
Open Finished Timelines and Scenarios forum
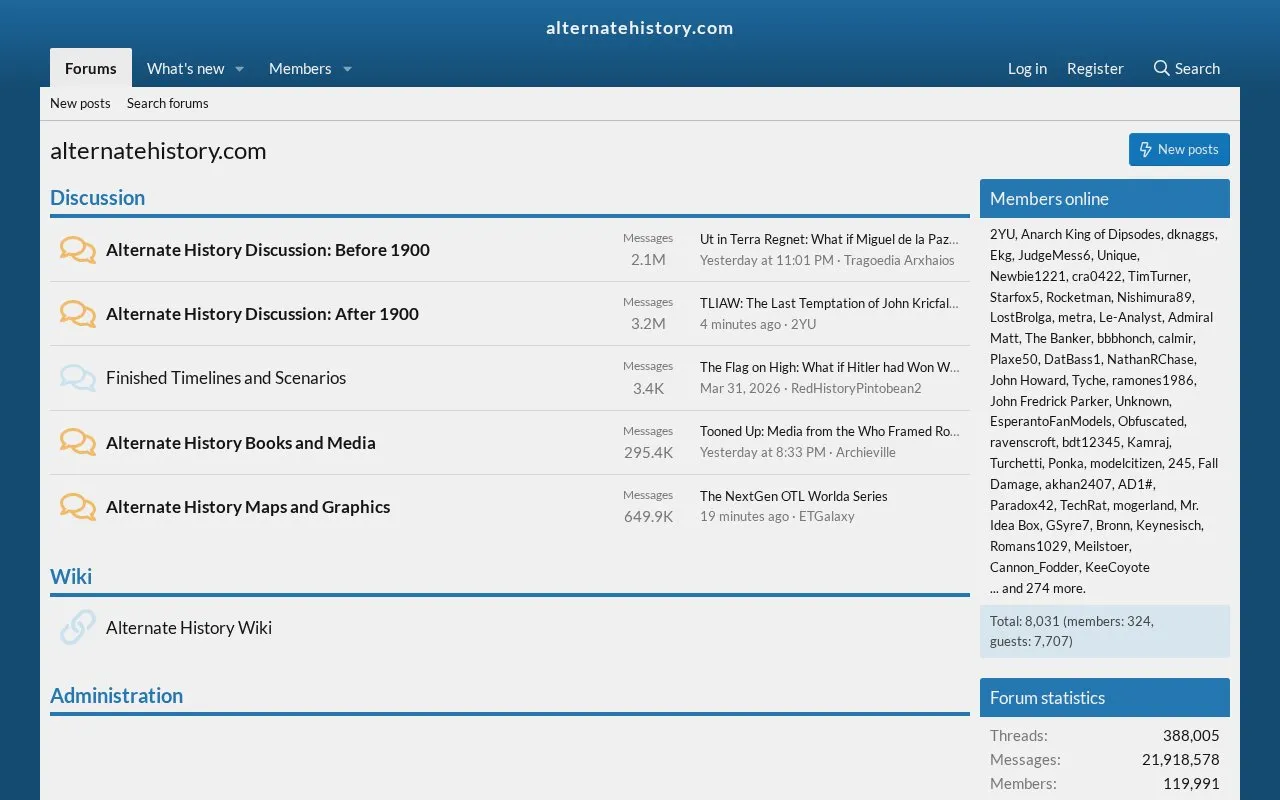click(226, 378)
